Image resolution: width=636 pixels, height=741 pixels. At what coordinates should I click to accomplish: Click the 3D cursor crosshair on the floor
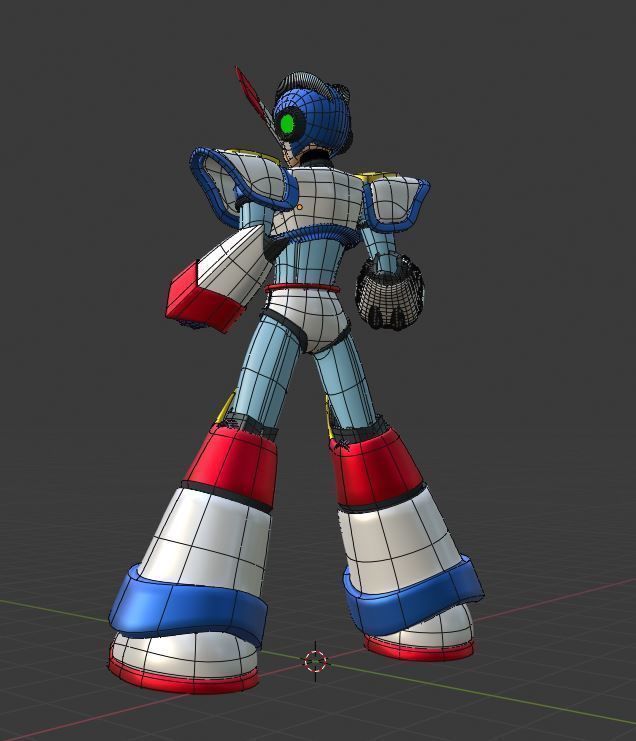[x=316, y=661]
